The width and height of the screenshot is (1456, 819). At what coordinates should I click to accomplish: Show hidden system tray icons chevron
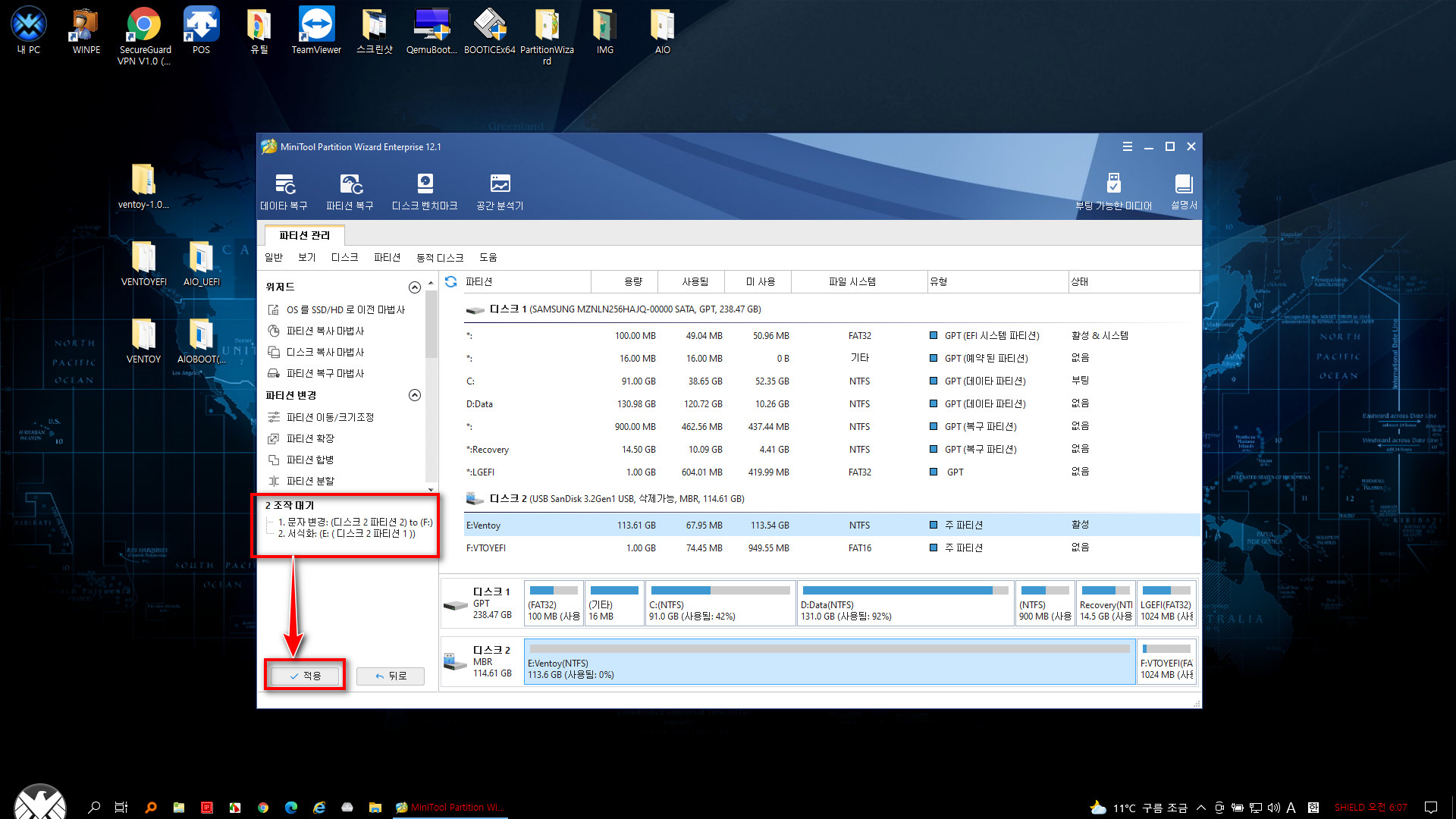[1201, 808]
